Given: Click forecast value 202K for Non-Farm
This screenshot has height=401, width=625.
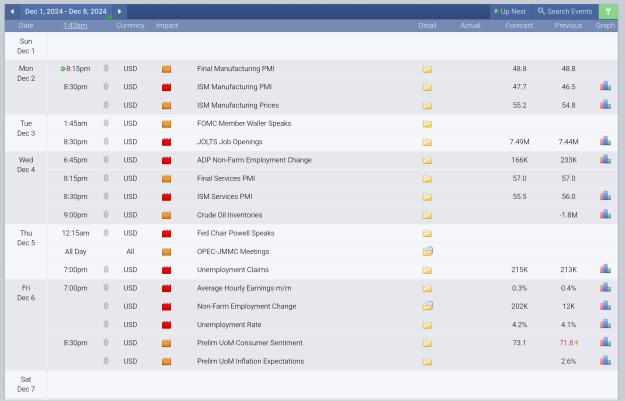Looking at the screenshot, I should pyautogui.click(x=519, y=306).
